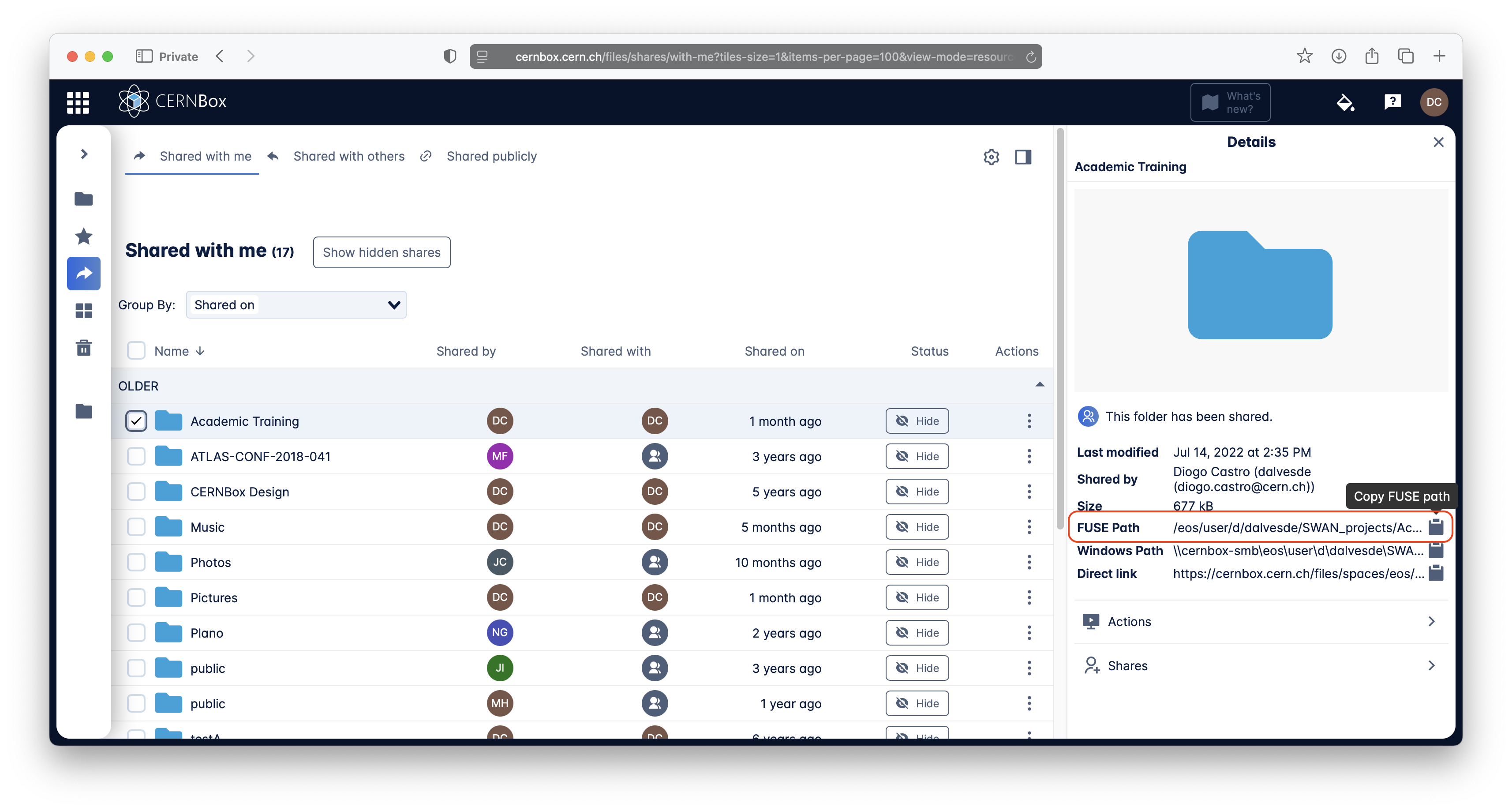Hide the Photos share
This screenshot has width=1512, height=811.
(917, 562)
